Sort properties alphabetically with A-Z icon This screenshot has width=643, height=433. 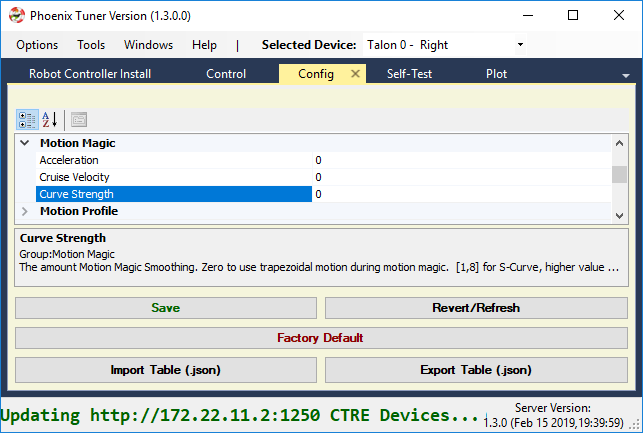pos(50,120)
